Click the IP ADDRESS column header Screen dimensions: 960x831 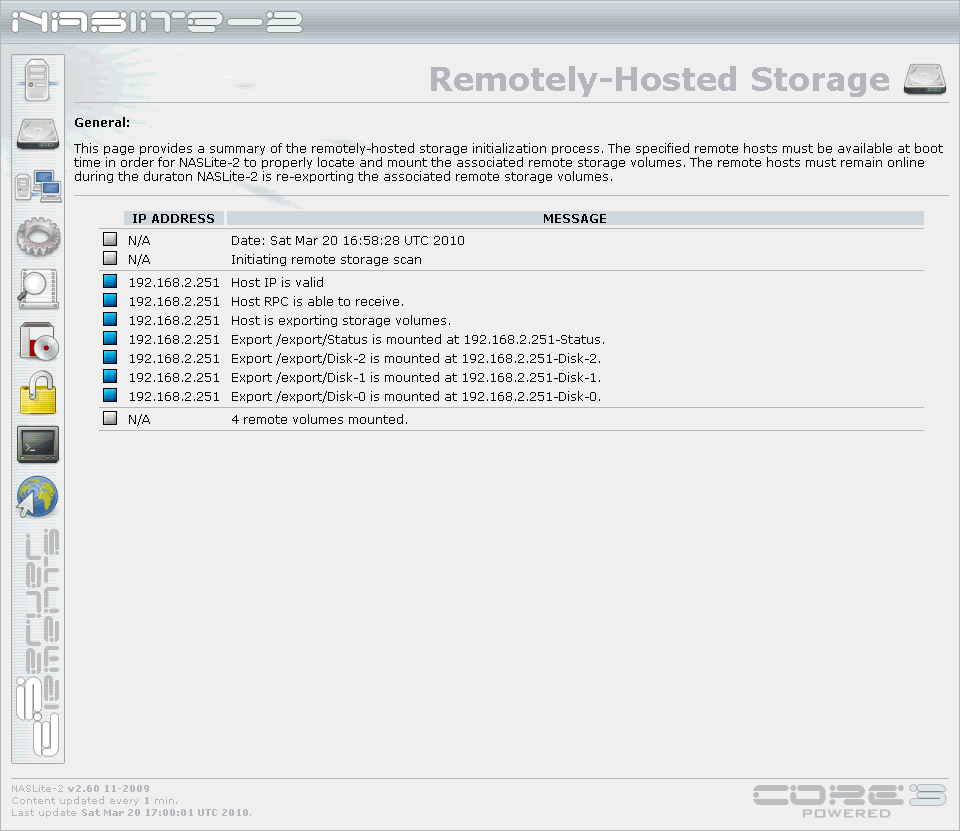(174, 219)
